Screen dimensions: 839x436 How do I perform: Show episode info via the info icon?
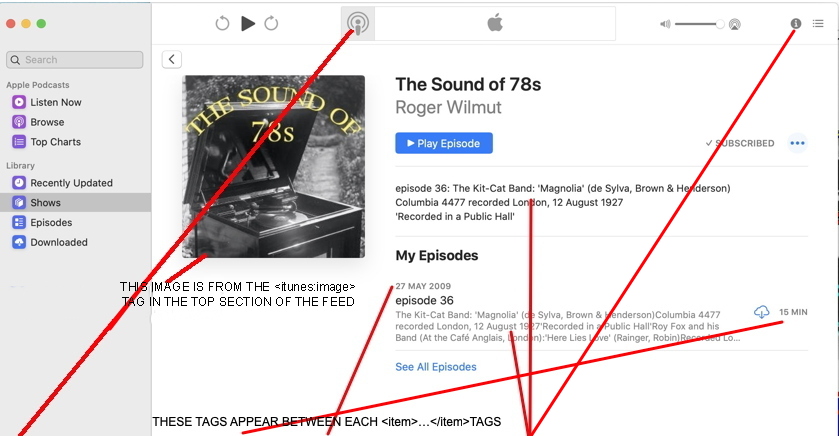click(796, 24)
